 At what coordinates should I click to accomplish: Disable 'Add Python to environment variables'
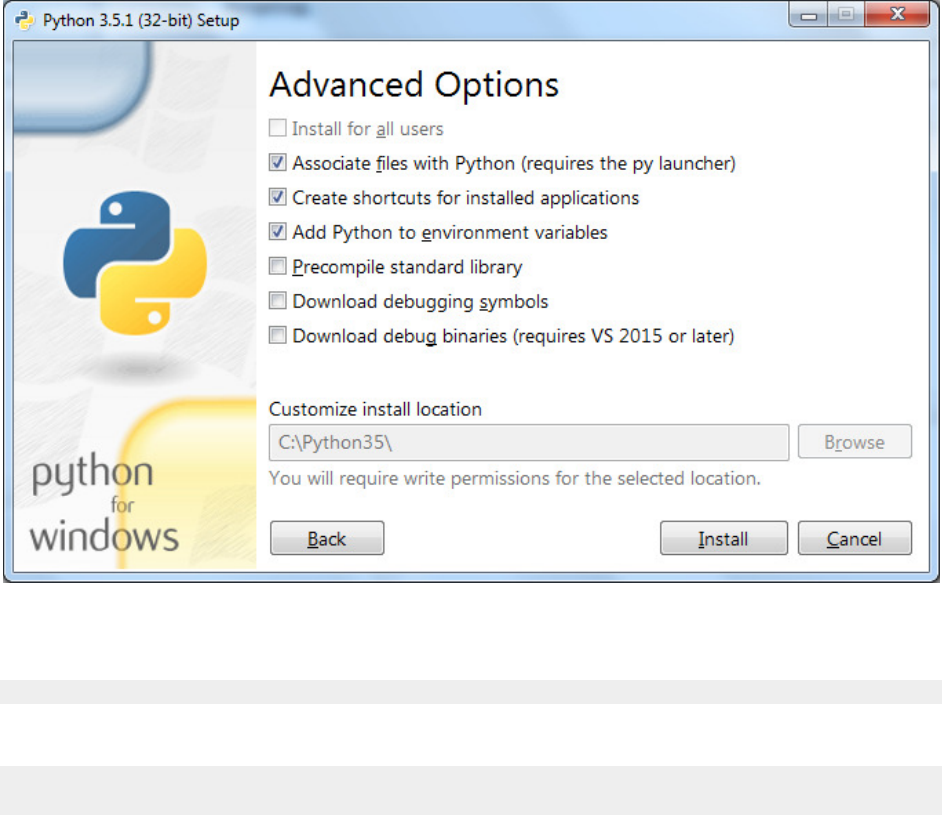278,232
